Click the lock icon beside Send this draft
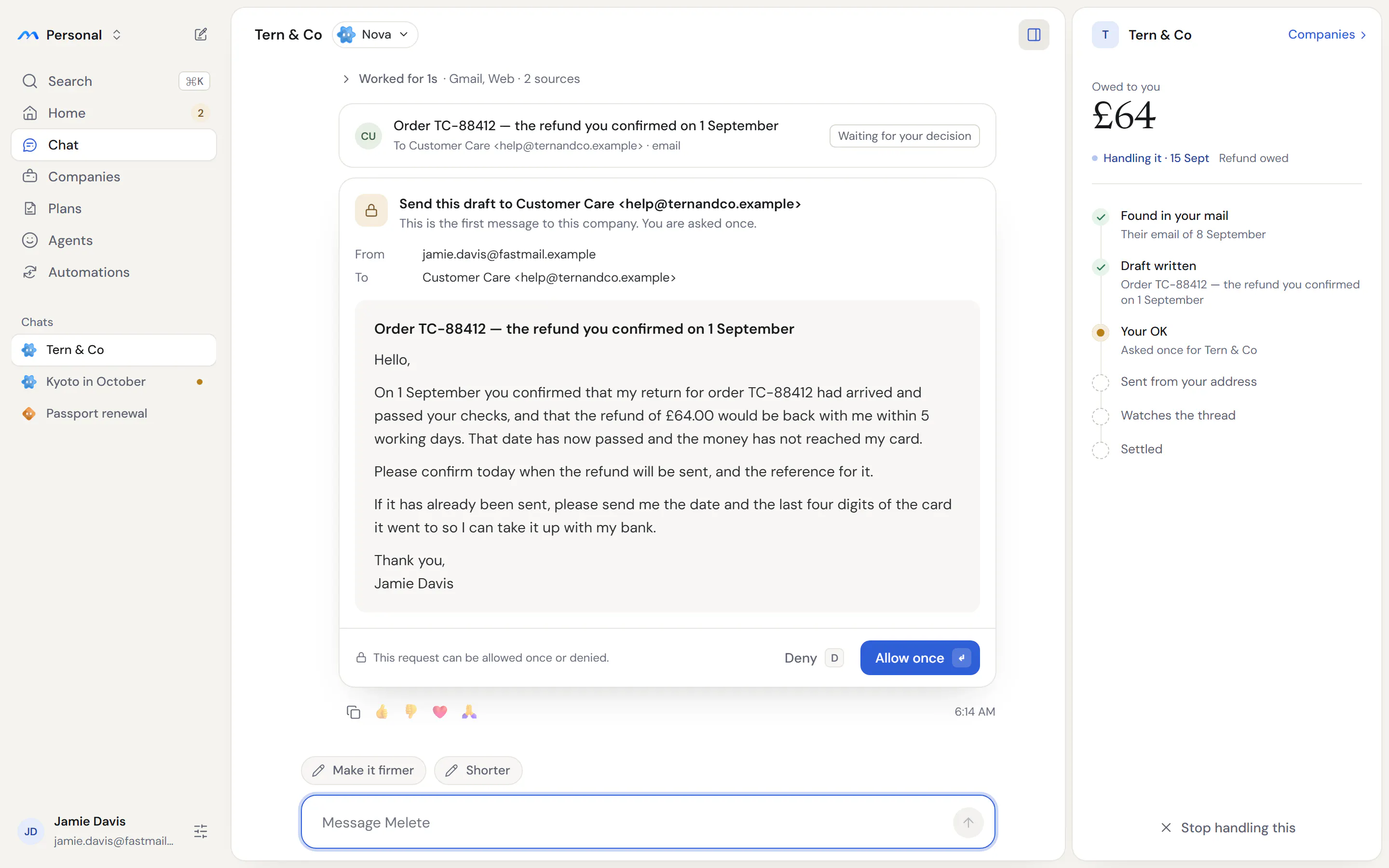The width and height of the screenshot is (1389, 868). pos(371,210)
